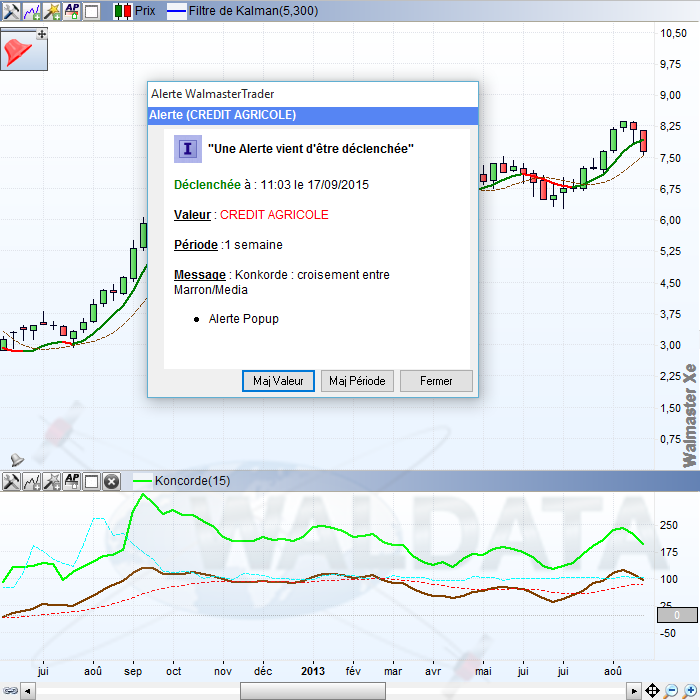This screenshot has height=700, width=700.
Task: Click the AP icon in the price toolbar
Action: tap(72, 11)
